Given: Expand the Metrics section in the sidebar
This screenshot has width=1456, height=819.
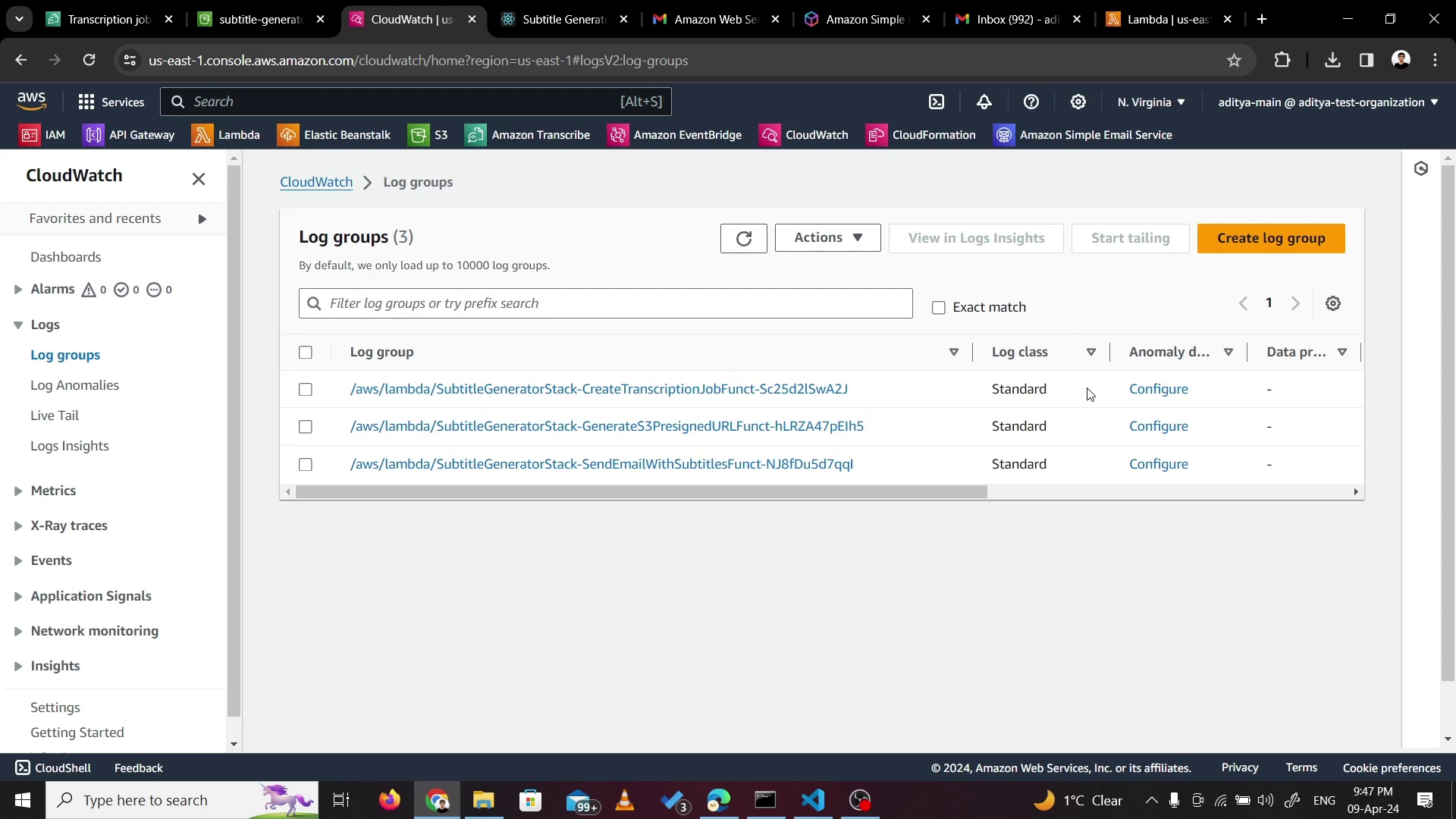Looking at the screenshot, I should [53, 491].
